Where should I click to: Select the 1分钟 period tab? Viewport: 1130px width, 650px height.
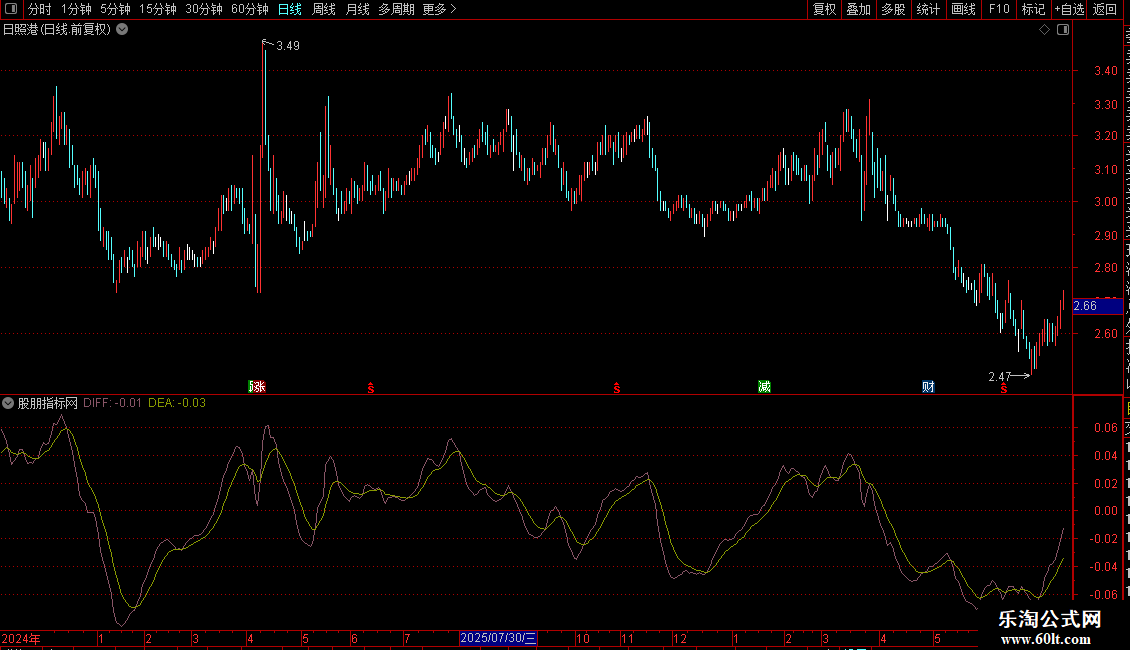click(x=76, y=9)
